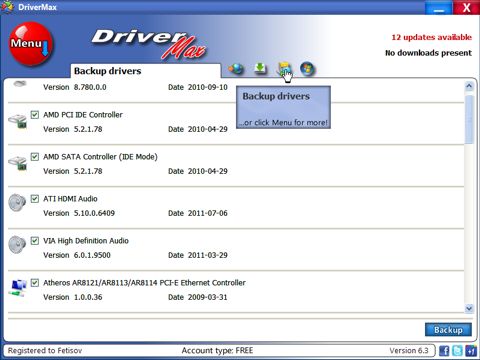Click the Google +1 icon in status bar
480x360 pixels.
471,350
